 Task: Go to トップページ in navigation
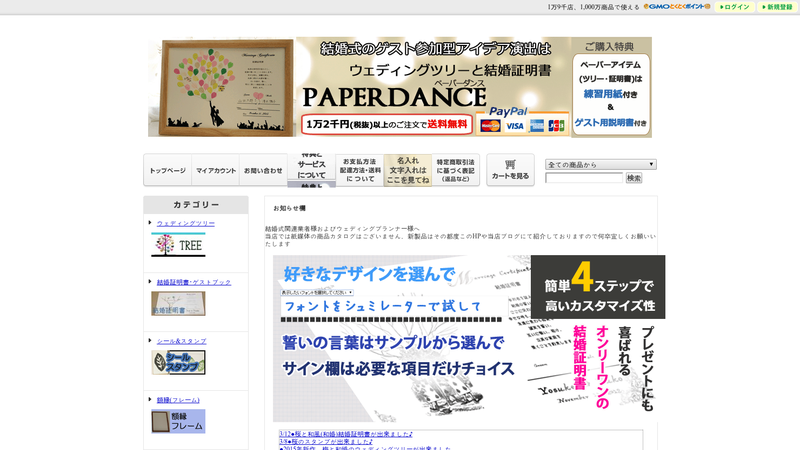tap(167, 170)
